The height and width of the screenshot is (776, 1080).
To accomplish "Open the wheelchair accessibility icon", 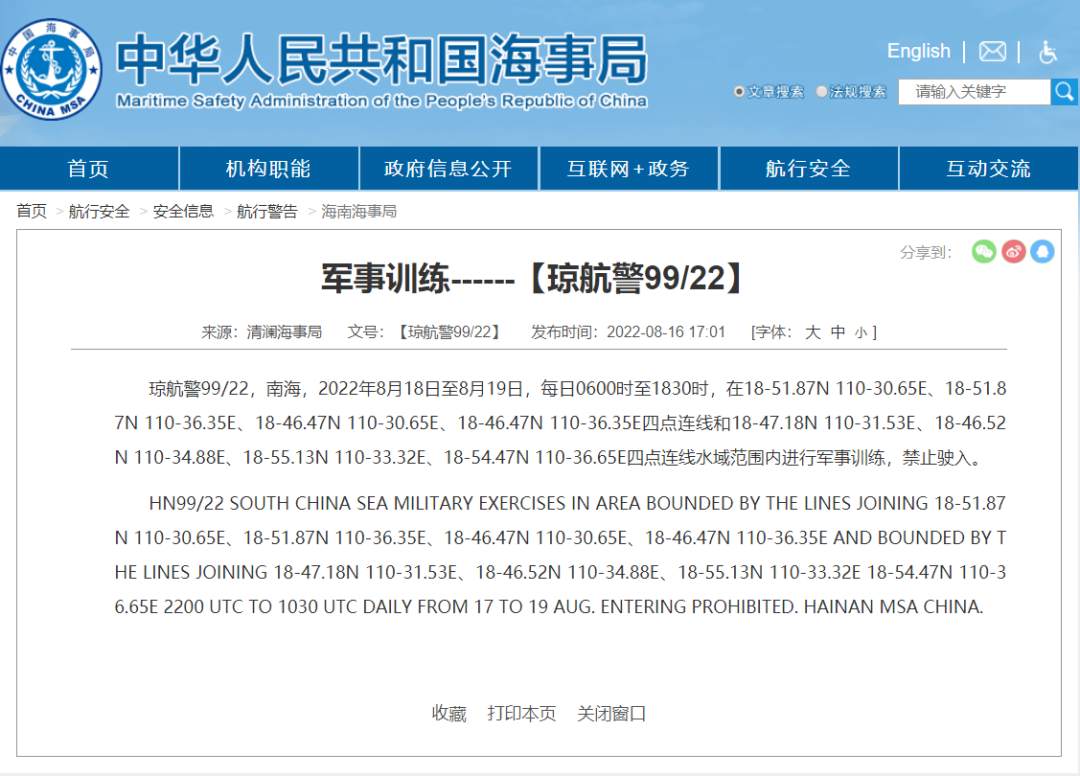I will [x=1048, y=52].
